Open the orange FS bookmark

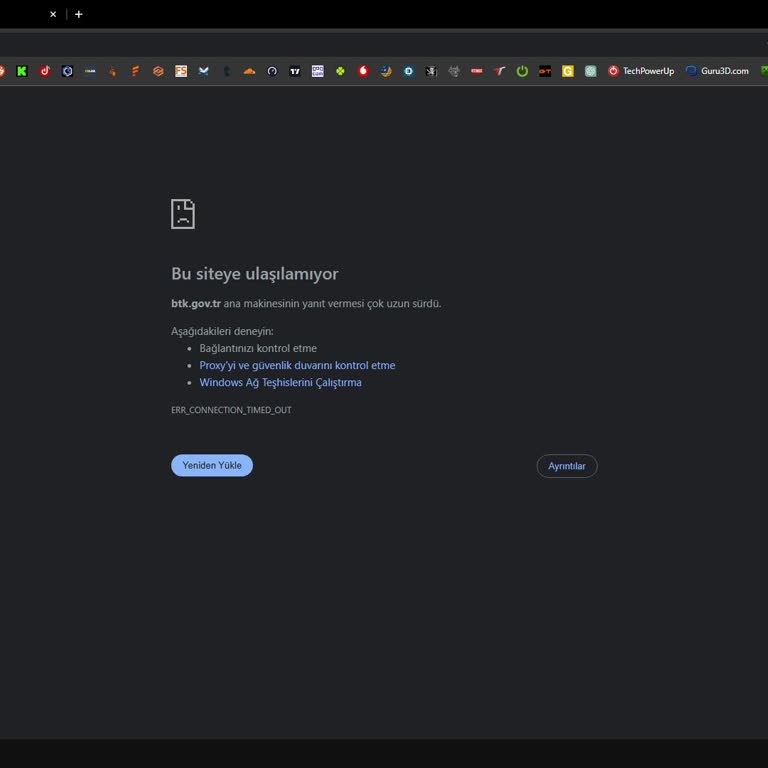pos(181,71)
